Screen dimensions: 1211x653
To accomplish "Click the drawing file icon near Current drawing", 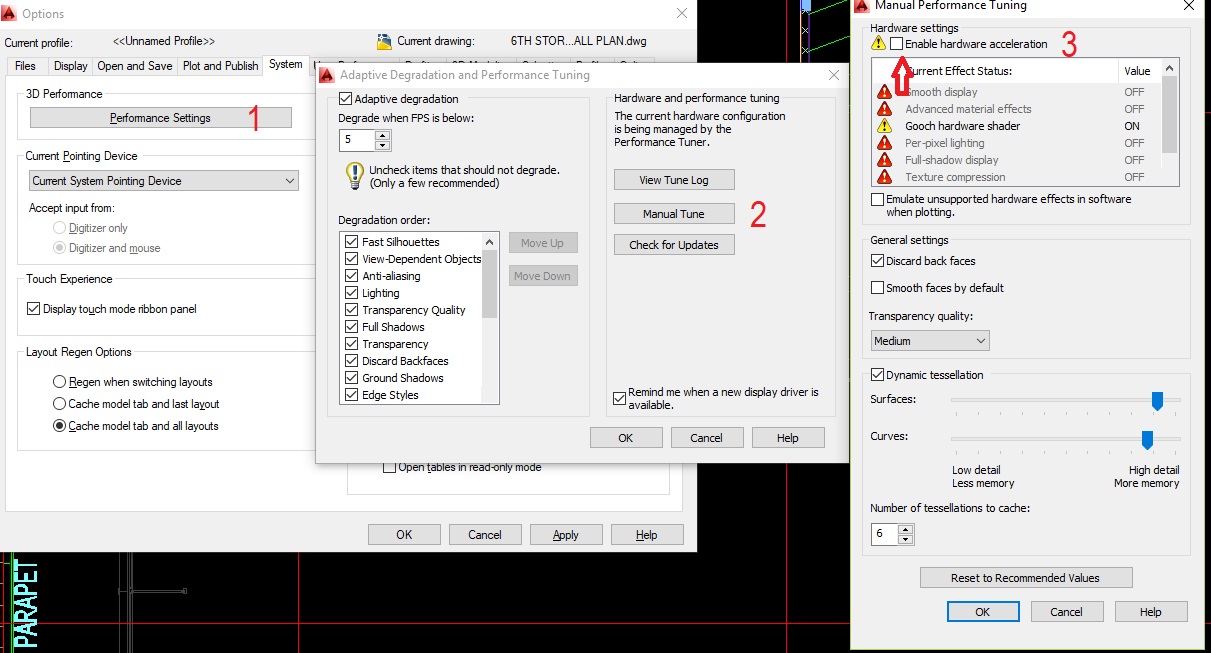I will [x=385, y=40].
